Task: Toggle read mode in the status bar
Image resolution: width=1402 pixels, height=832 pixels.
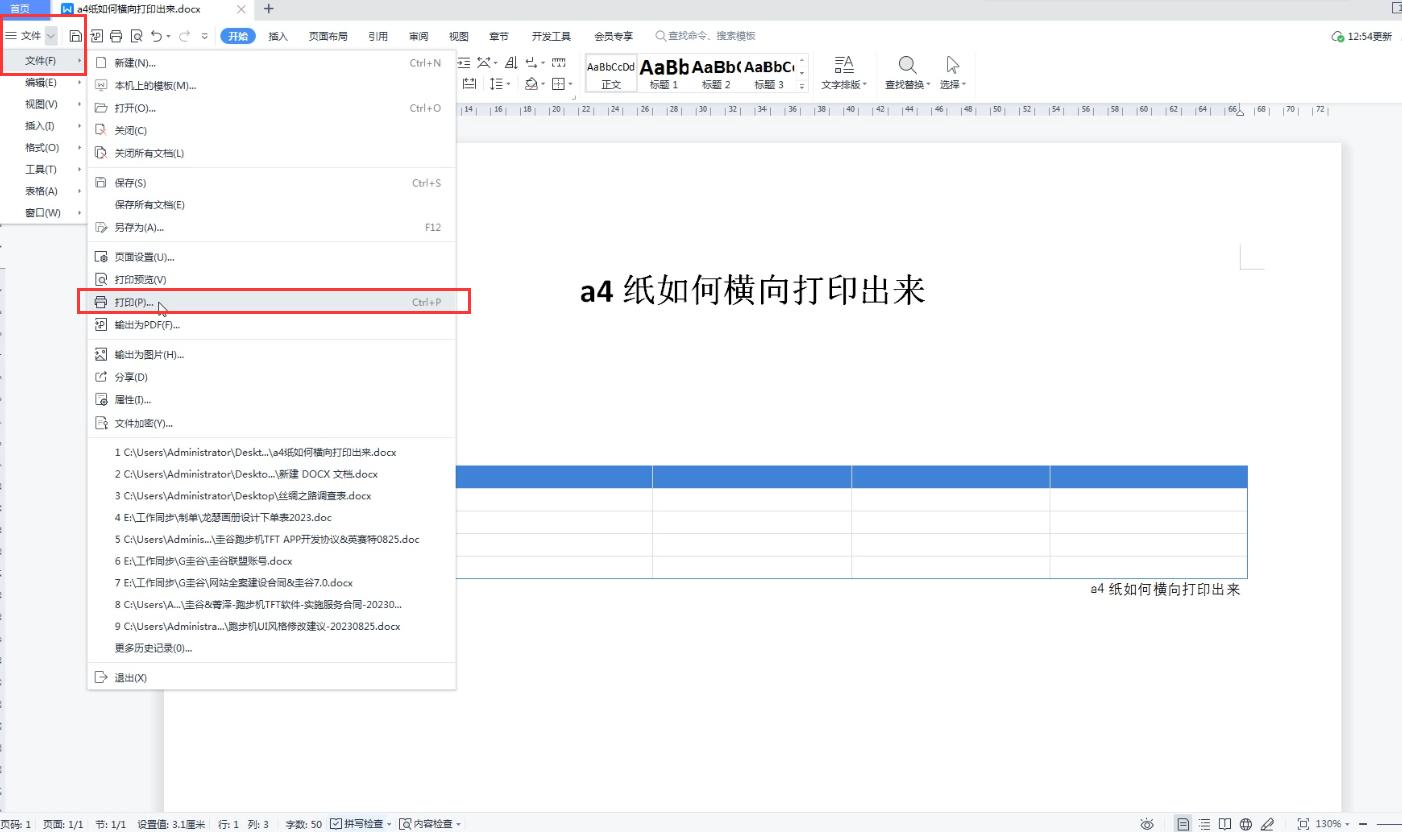Action: point(1225,823)
